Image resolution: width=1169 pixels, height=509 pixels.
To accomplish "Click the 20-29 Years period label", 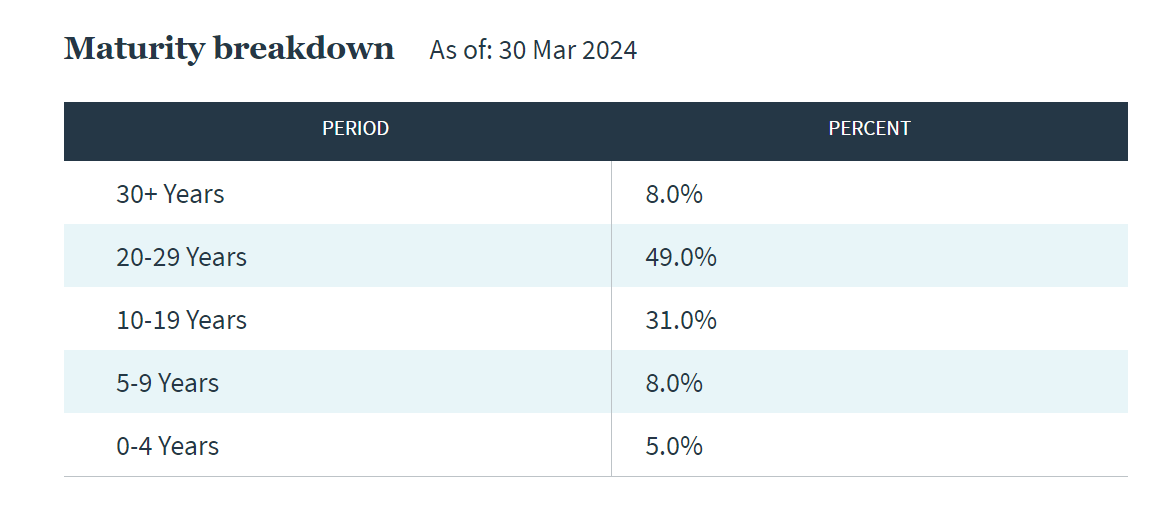I will tap(181, 257).
